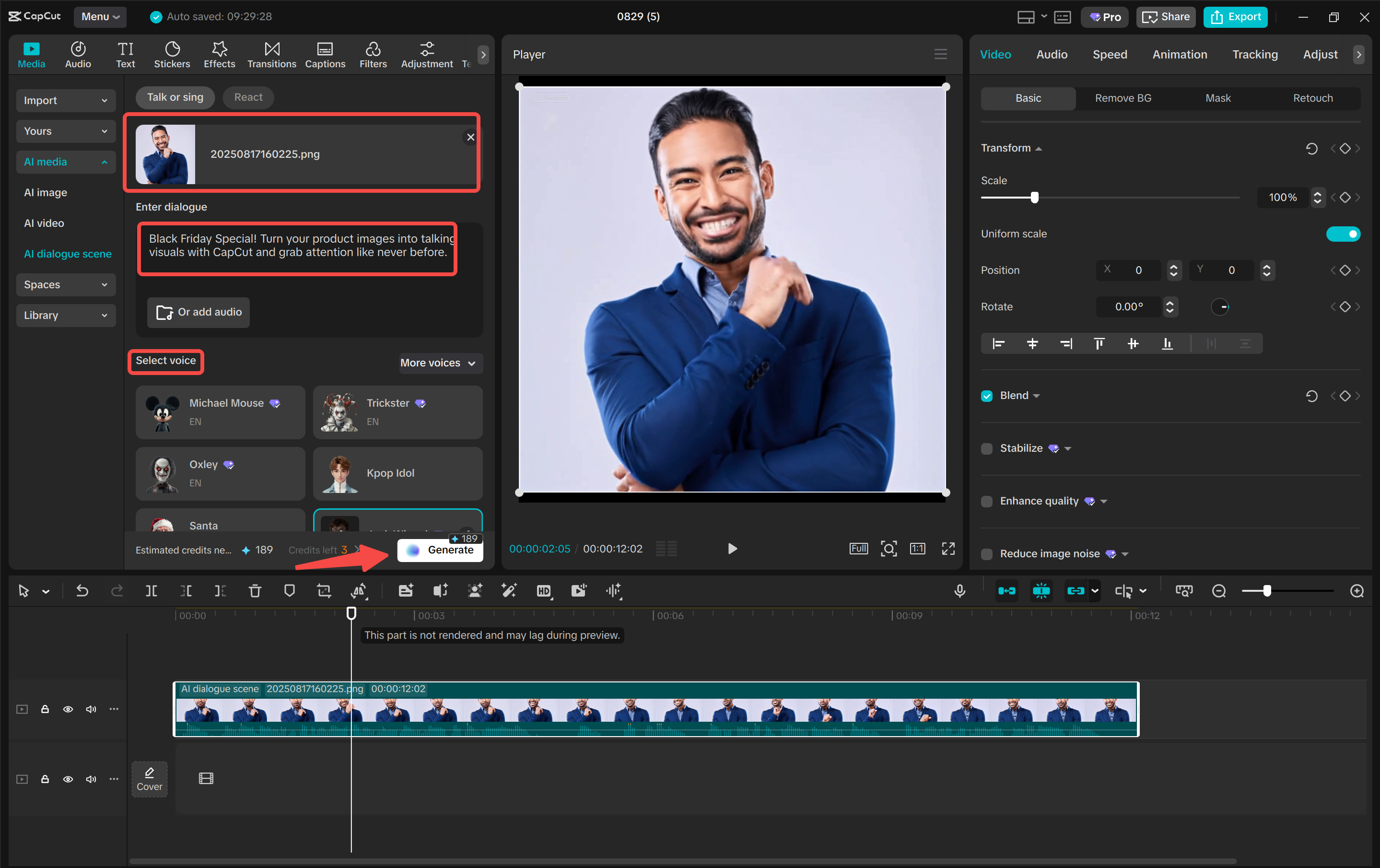
Task: Split the clip with the split icon
Action: 152,591
